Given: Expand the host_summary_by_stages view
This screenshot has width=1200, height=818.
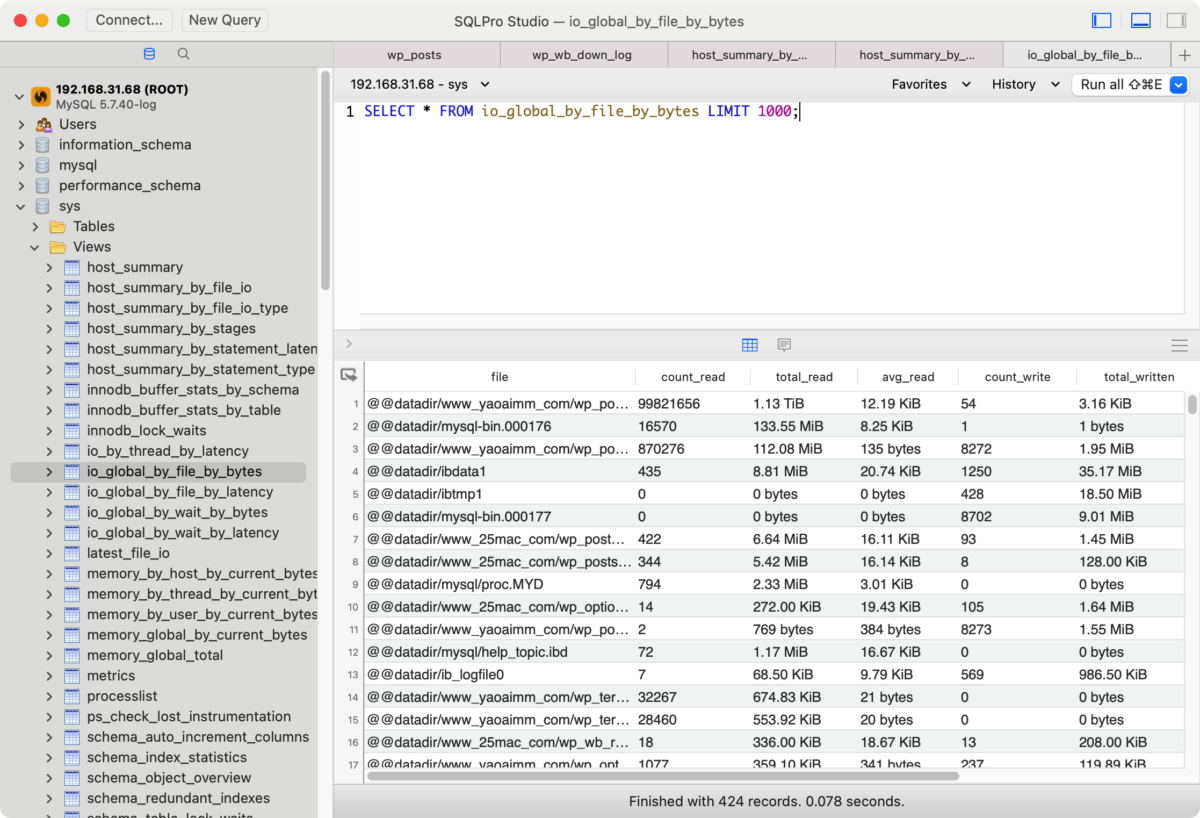Looking at the screenshot, I should (x=49, y=328).
